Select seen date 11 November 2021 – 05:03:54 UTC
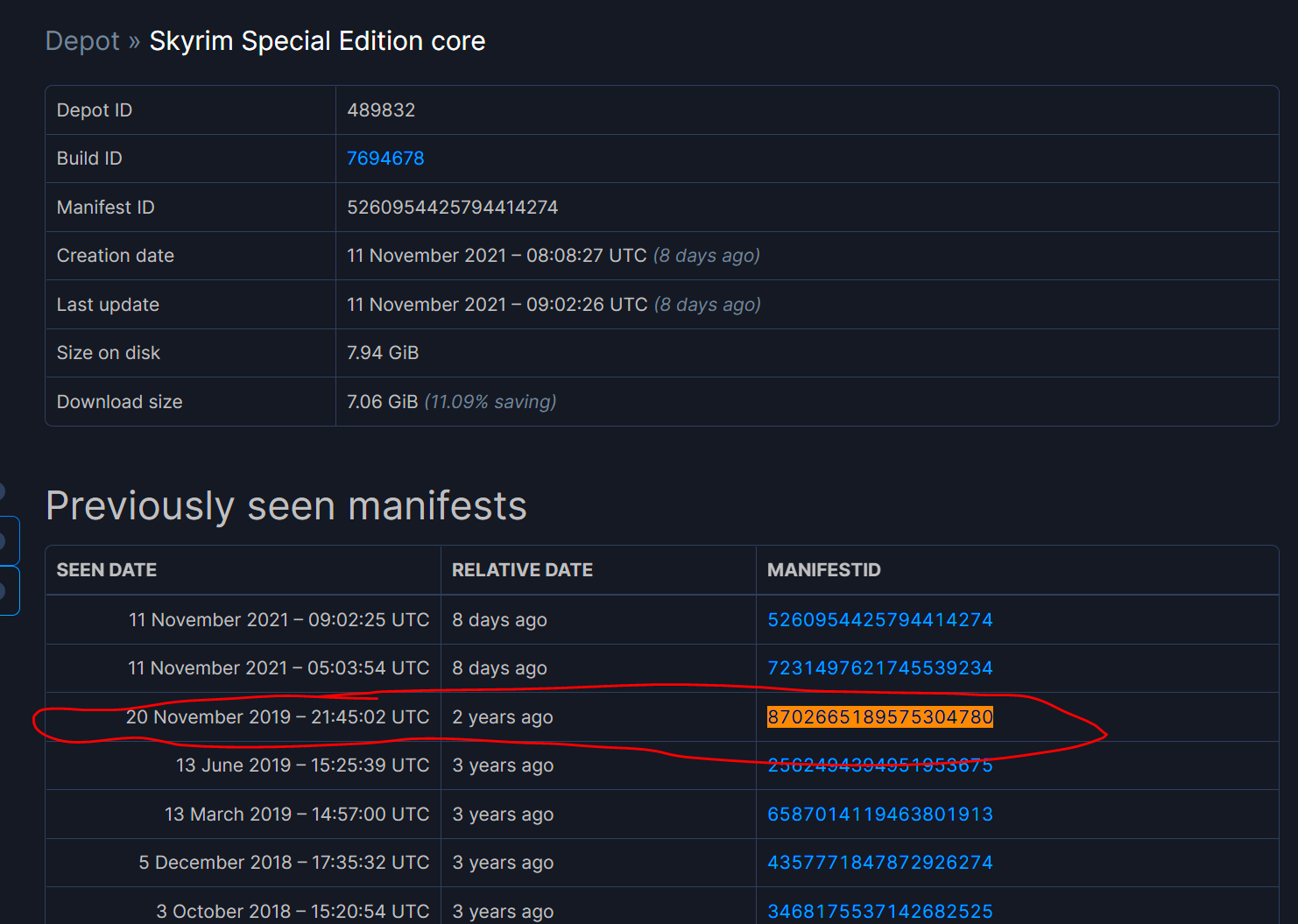This screenshot has width=1298, height=924. [279, 668]
